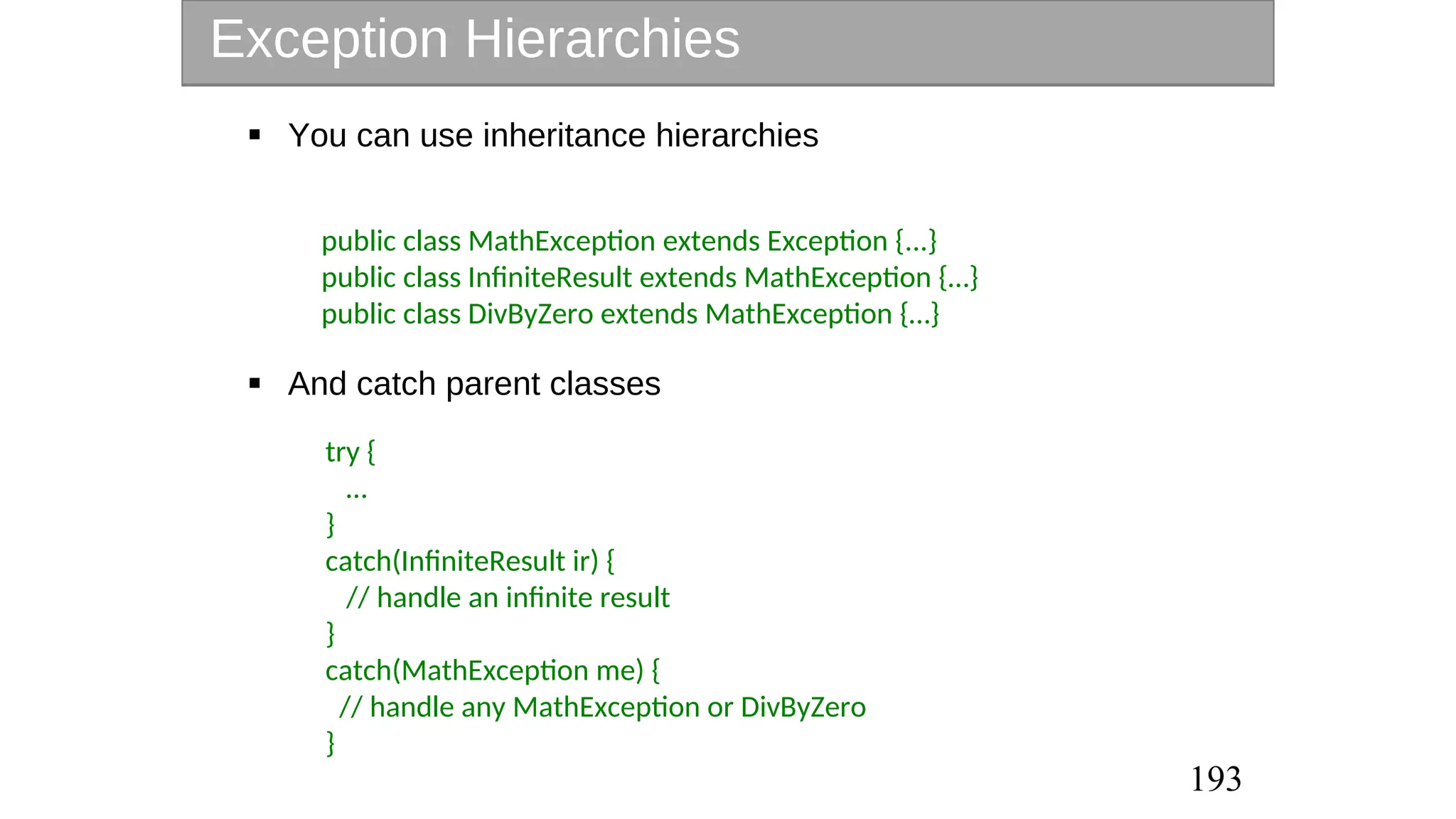
Task: Click the '// handle an infinite result' comment
Action: [508, 598]
